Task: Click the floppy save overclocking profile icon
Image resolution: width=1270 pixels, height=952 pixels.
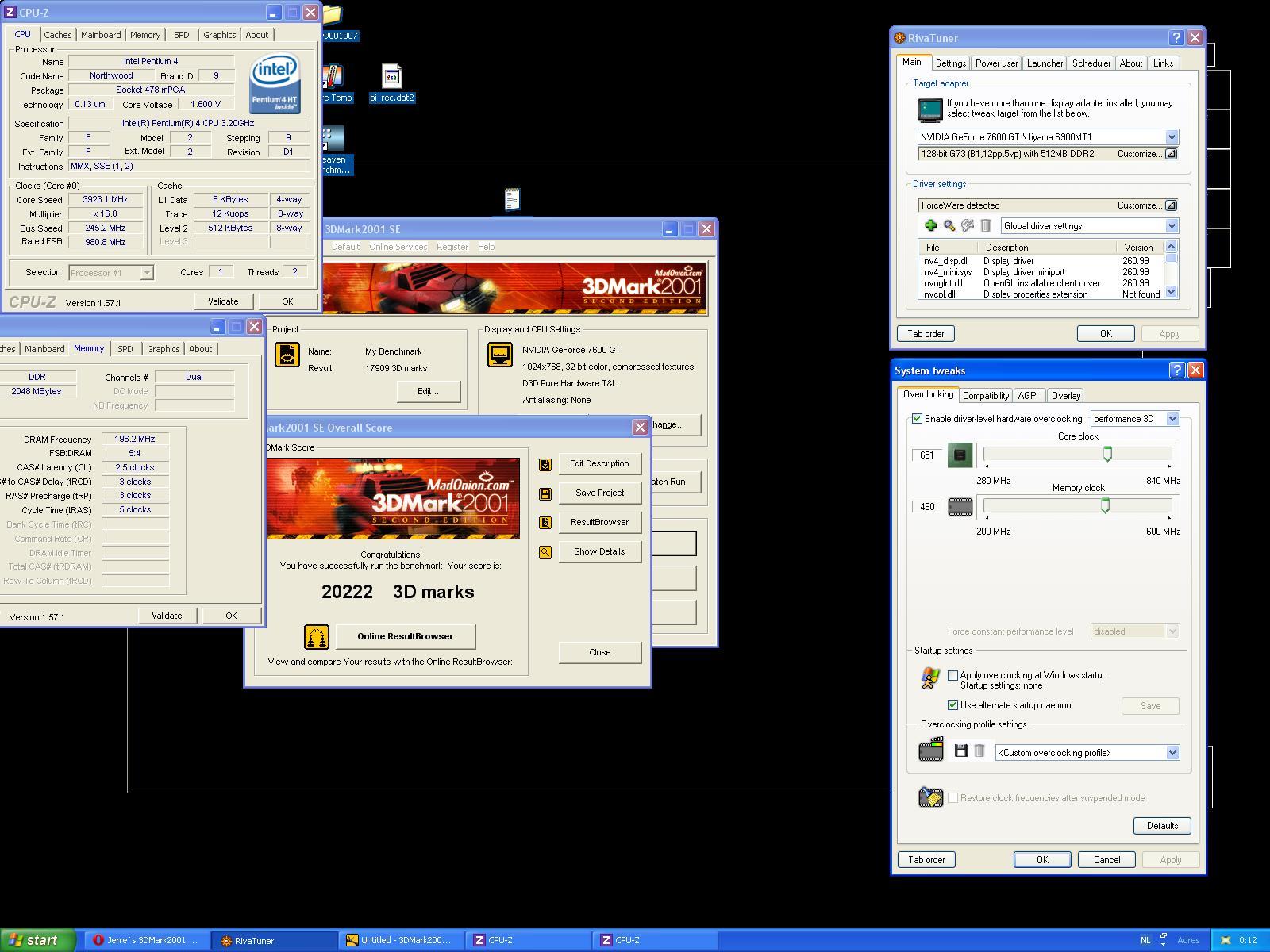Action: (x=960, y=750)
